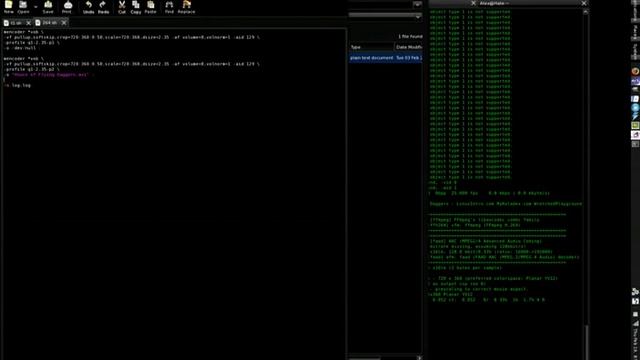Click the first 'mencoder *vob' line
The width and height of the screenshot is (640, 360).
pyautogui.click(x=23, y=32)
